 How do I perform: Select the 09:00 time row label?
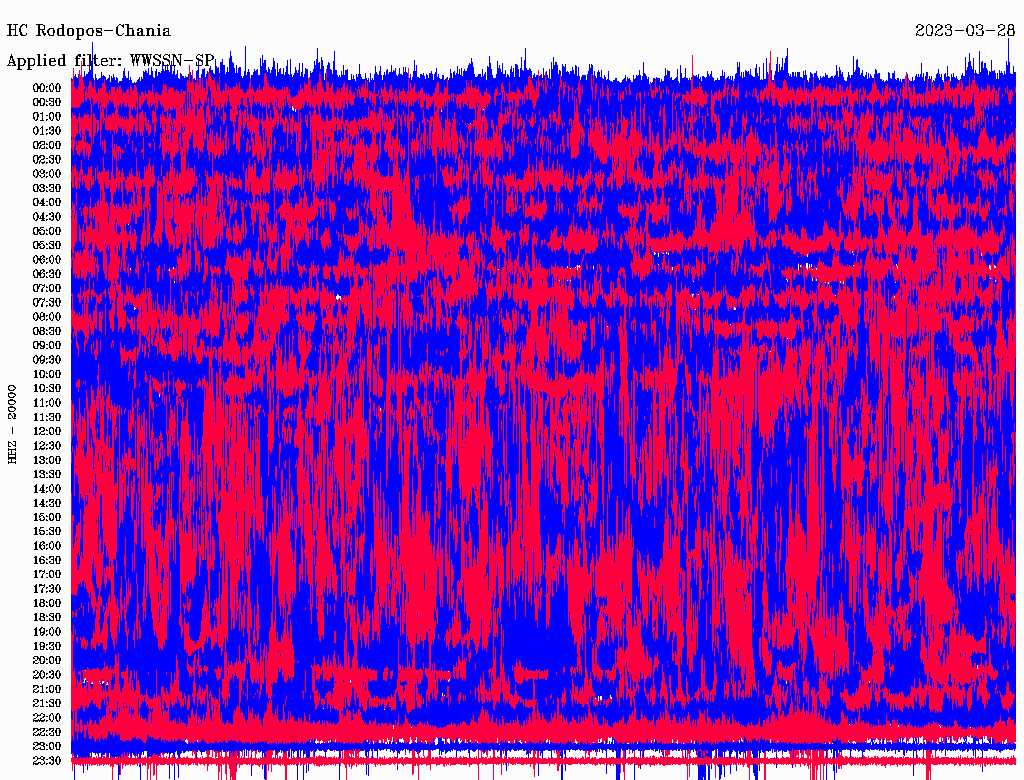click(x=47, y=345)
